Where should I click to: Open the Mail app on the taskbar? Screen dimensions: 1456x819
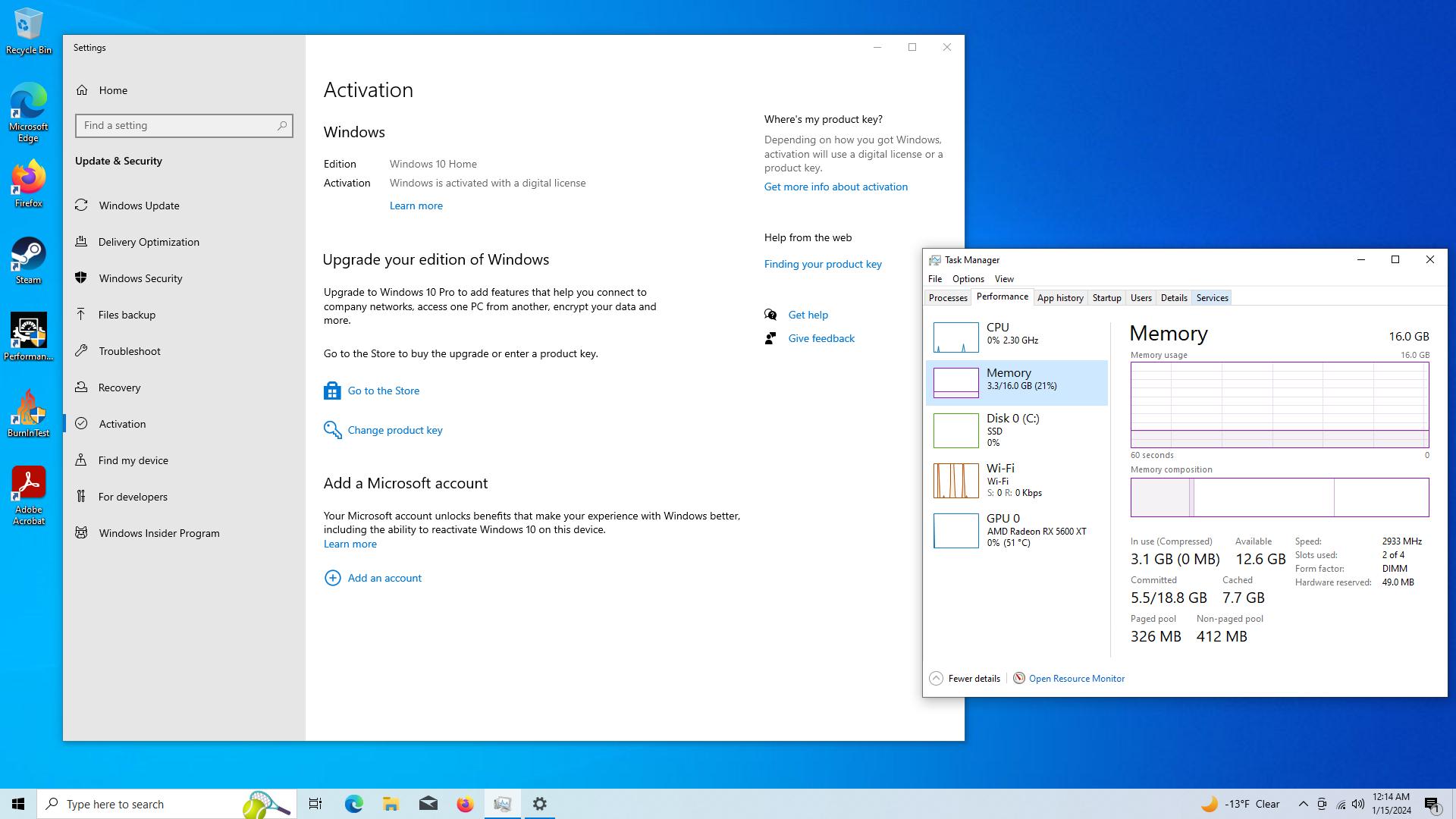coord(428,804)
